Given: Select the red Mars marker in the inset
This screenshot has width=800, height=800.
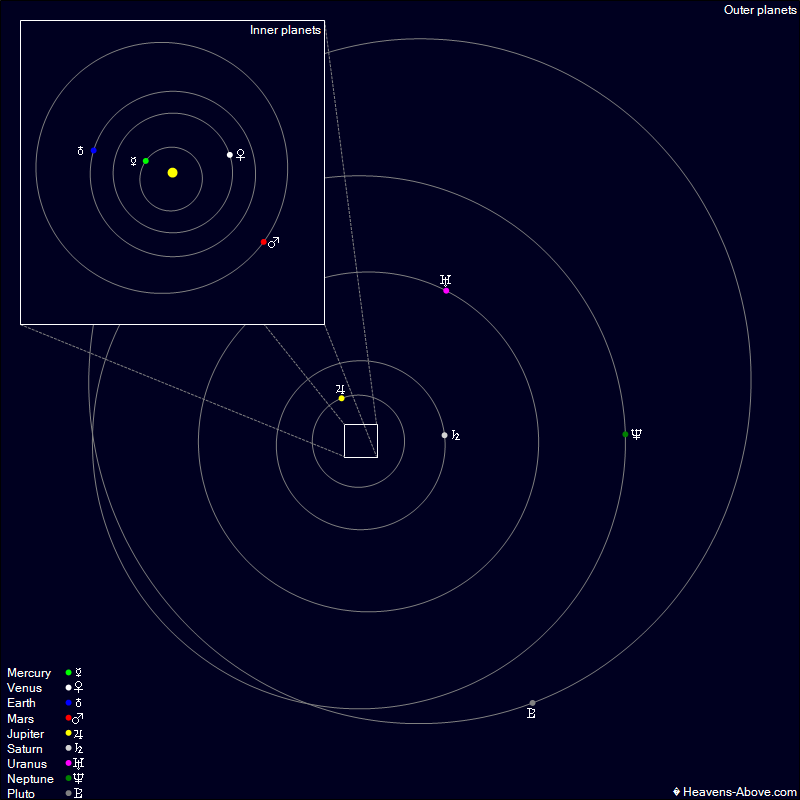Looking at the screenshot, I should [264, 242].
